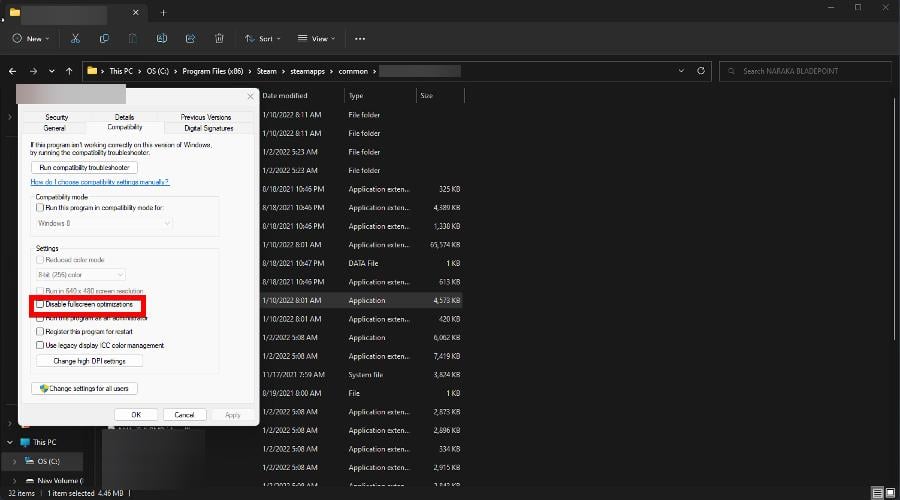Collapse This PC in navigation pane

click(10, 442)
